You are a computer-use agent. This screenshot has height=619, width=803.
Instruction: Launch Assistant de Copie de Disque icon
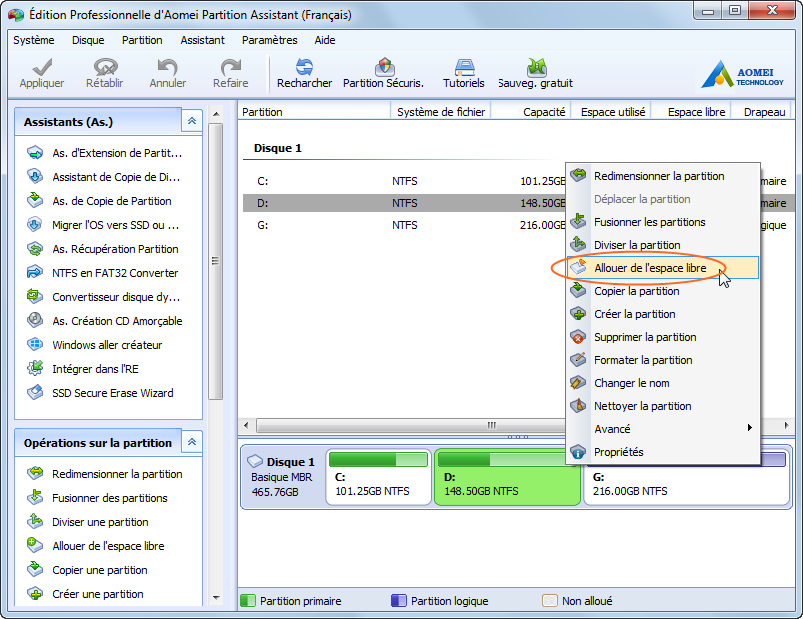coord(35,177)
